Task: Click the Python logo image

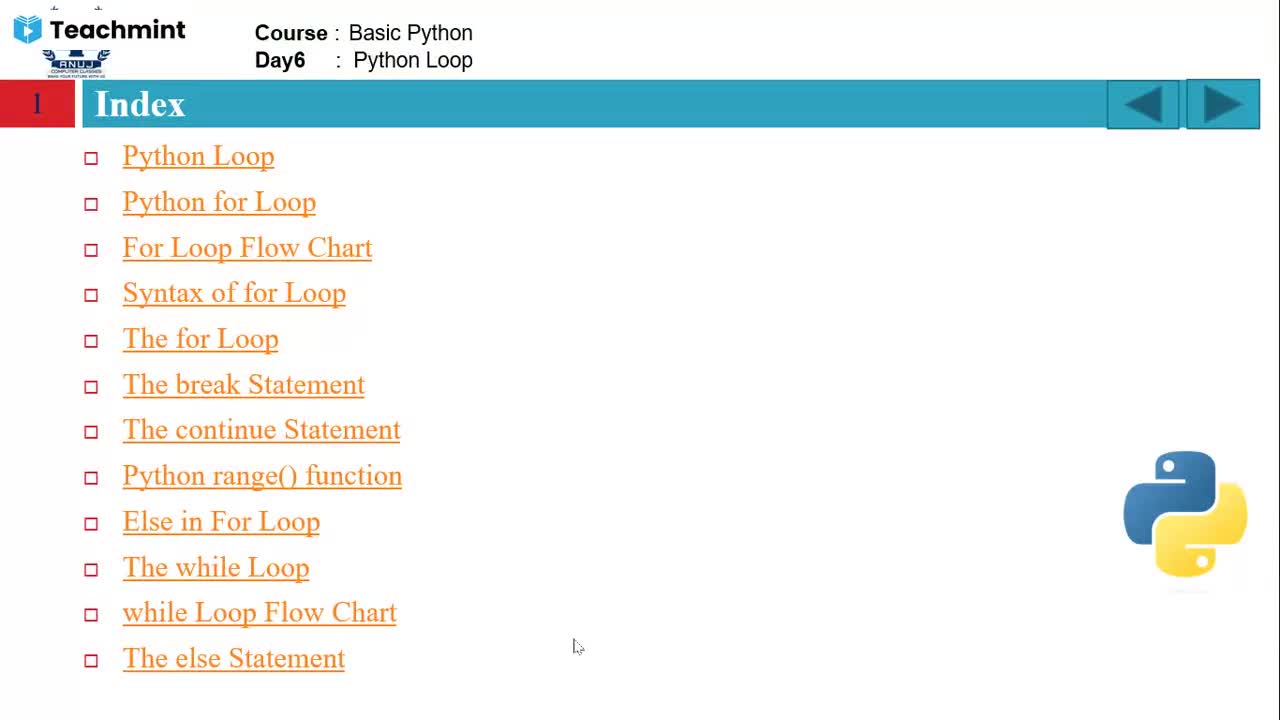Action: [x=1185, y=514]
